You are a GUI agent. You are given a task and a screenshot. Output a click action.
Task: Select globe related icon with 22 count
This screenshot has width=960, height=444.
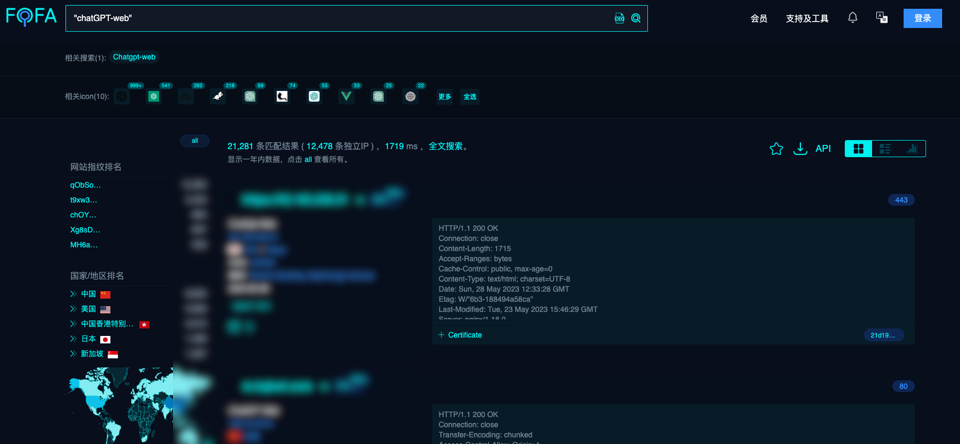[410, 97]
